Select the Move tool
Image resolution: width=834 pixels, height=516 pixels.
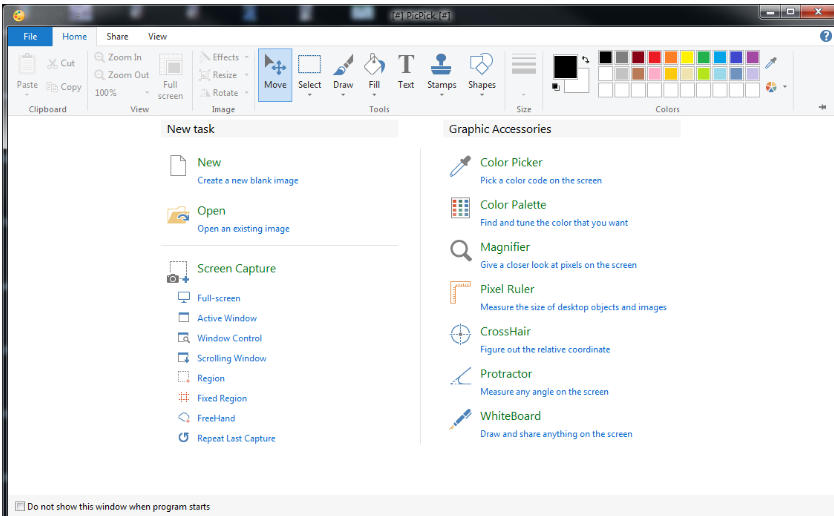pyautogui.click(x=274, y=71)
